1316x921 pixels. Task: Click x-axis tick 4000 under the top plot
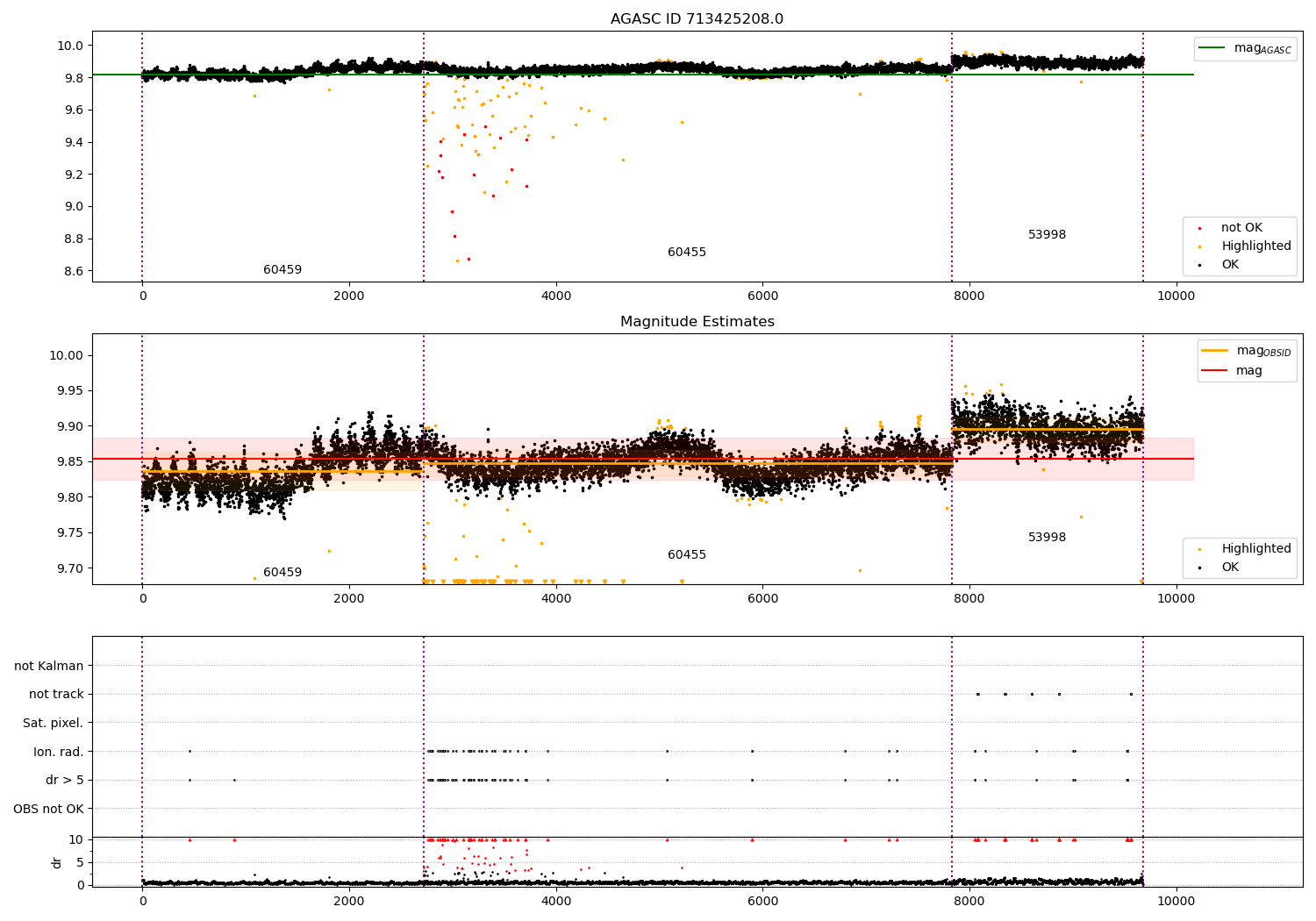pos(556,296)
